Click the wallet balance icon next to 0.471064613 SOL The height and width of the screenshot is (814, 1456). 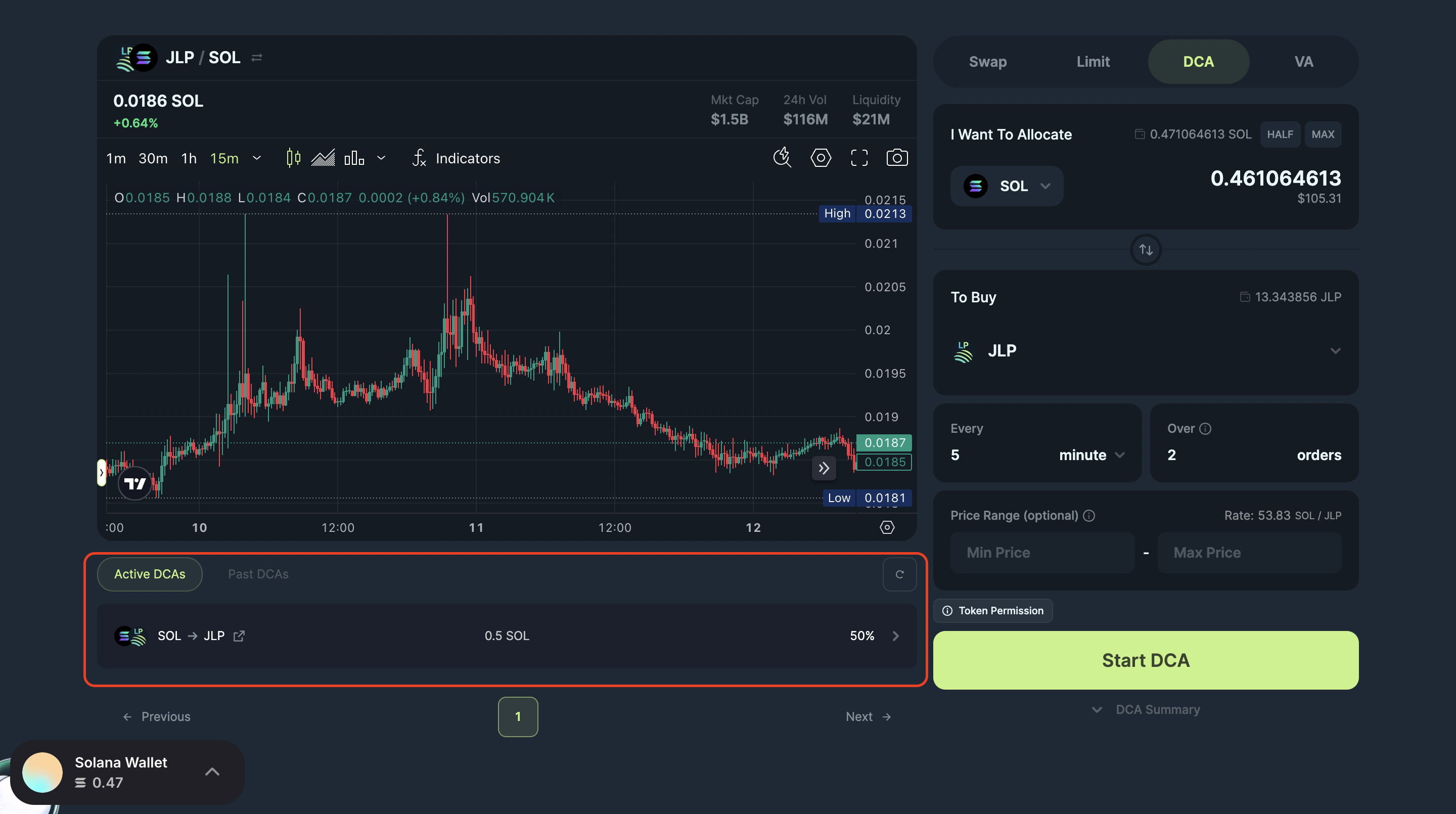coord(1140,134)
